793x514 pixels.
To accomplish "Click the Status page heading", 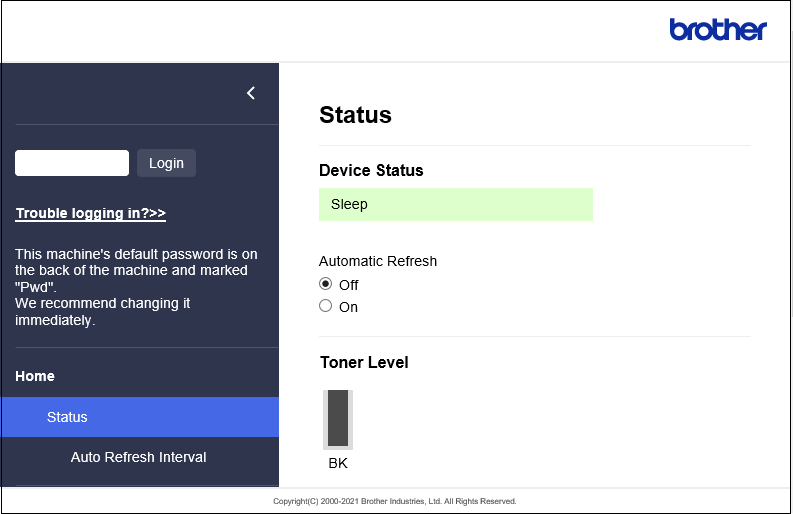I will pyautogui.click(x=355, y=115).
